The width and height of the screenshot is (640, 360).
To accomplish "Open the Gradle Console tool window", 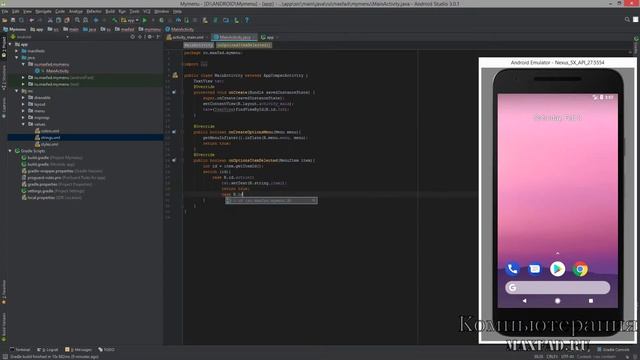I will tap(613, 350).
